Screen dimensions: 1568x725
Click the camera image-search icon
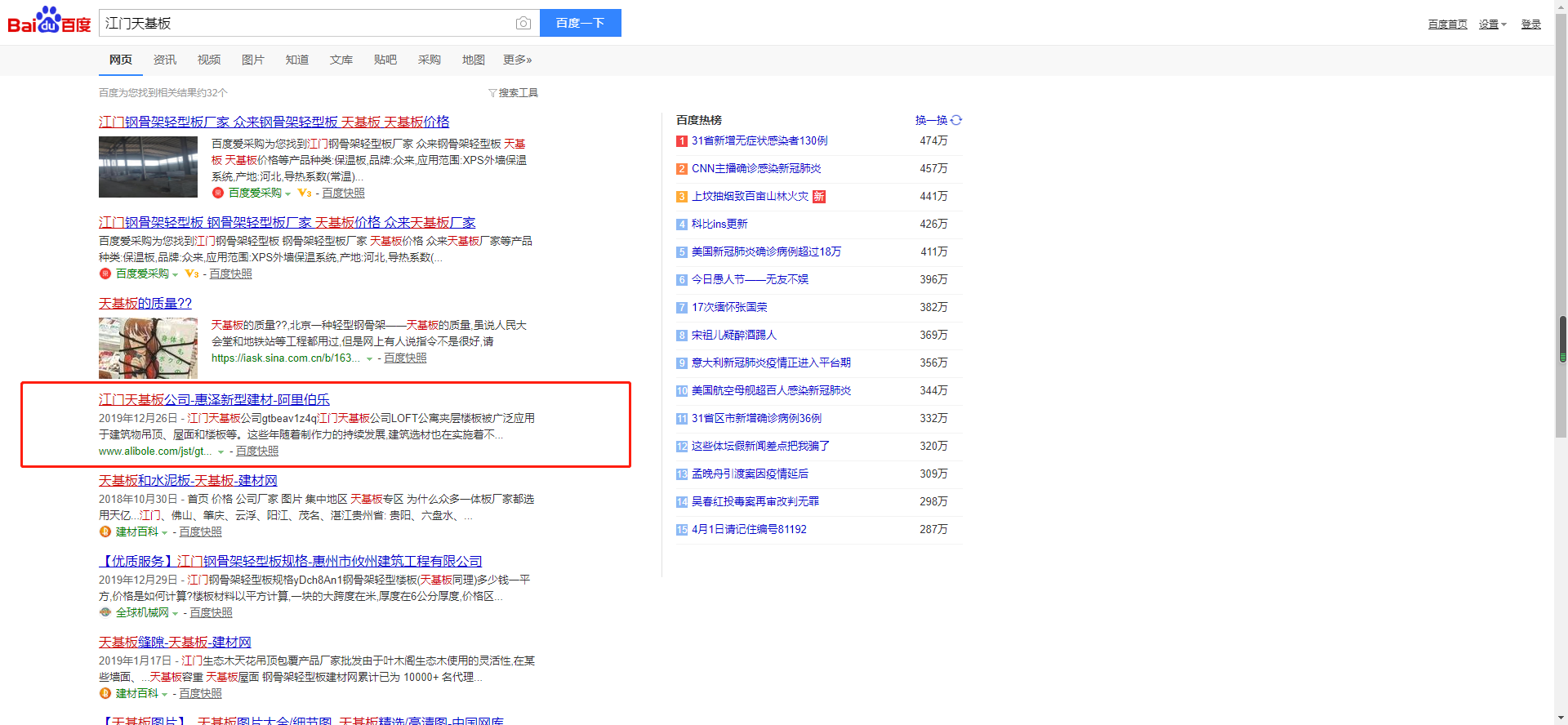(x=523, y=23)
